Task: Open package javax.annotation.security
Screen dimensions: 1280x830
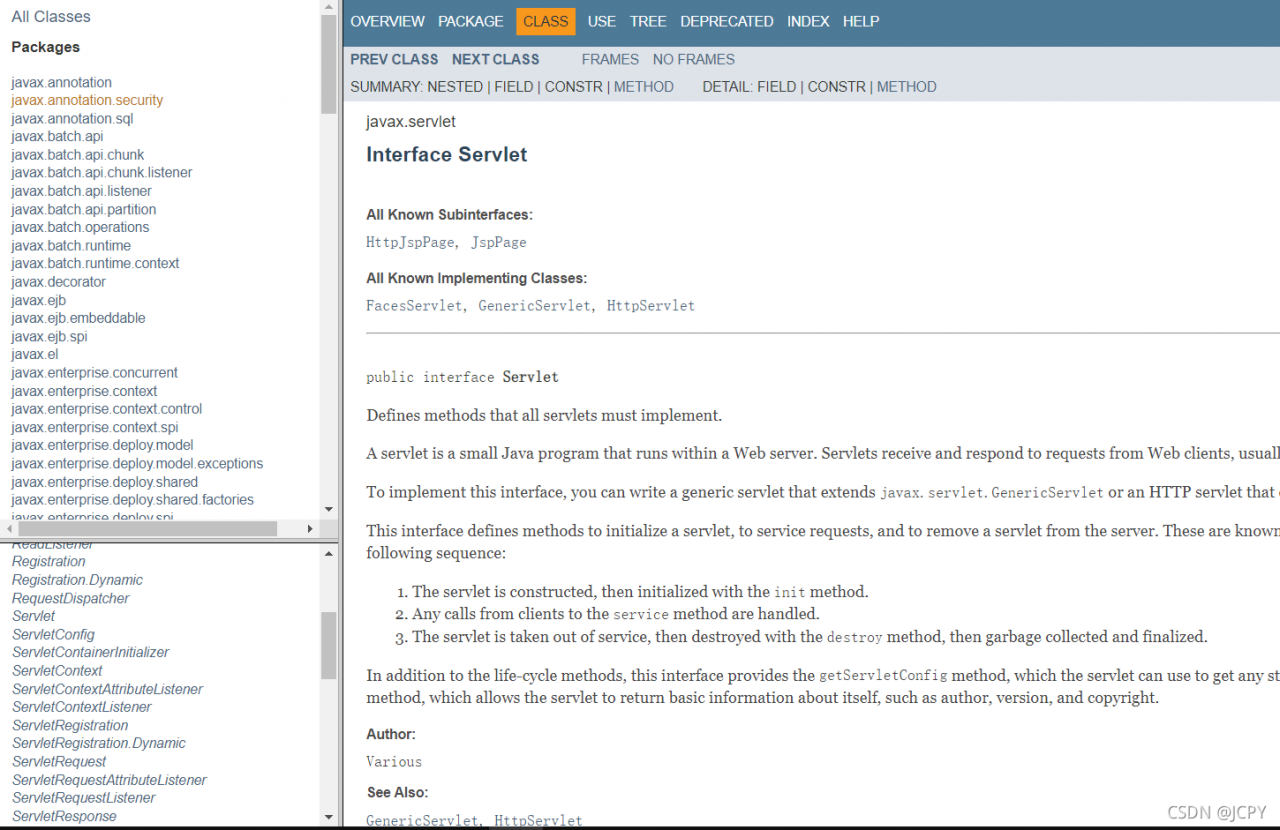Action: (x=87, y=100)
